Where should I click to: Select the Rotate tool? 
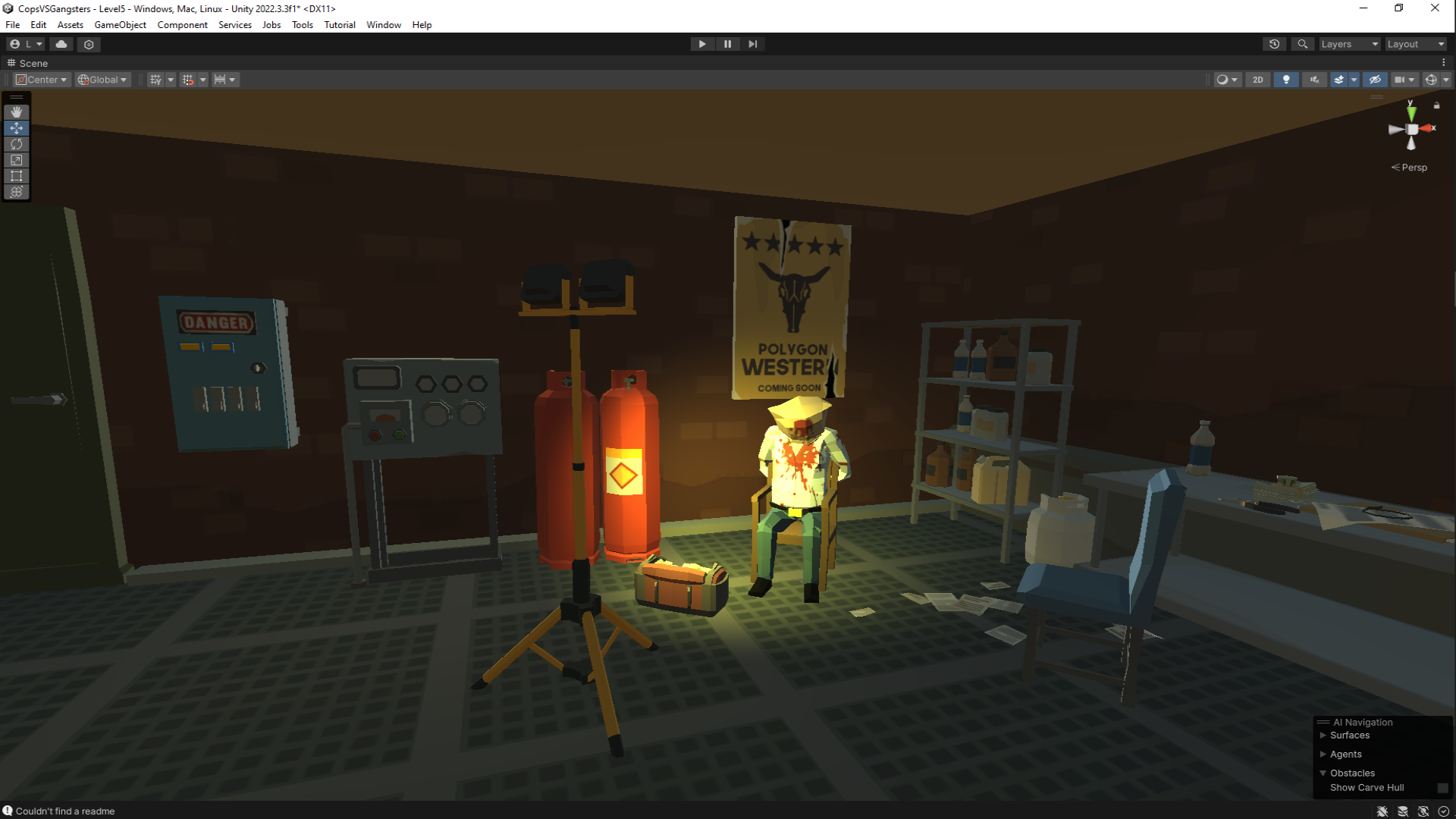(x=17, y=144)
